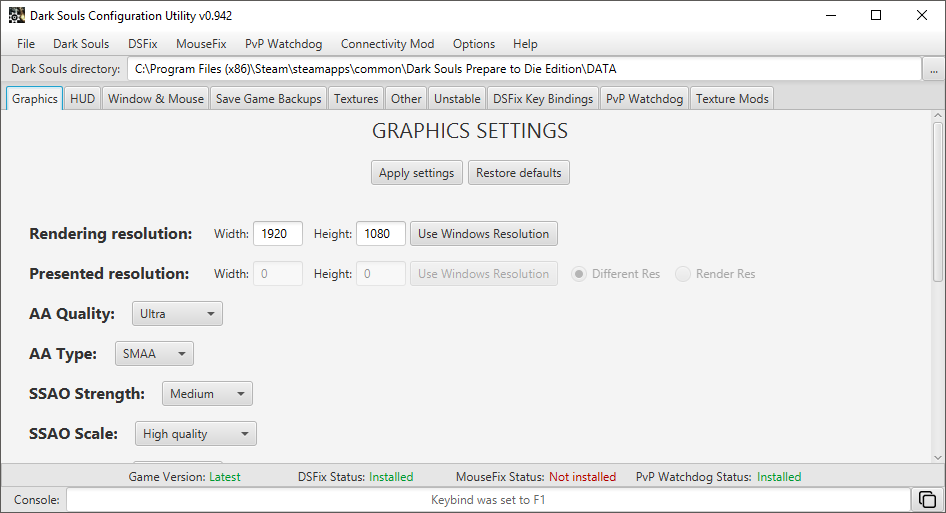Click the rendering resolution Width field
Viewport: 946px width, 513px height.
point(278,234)
